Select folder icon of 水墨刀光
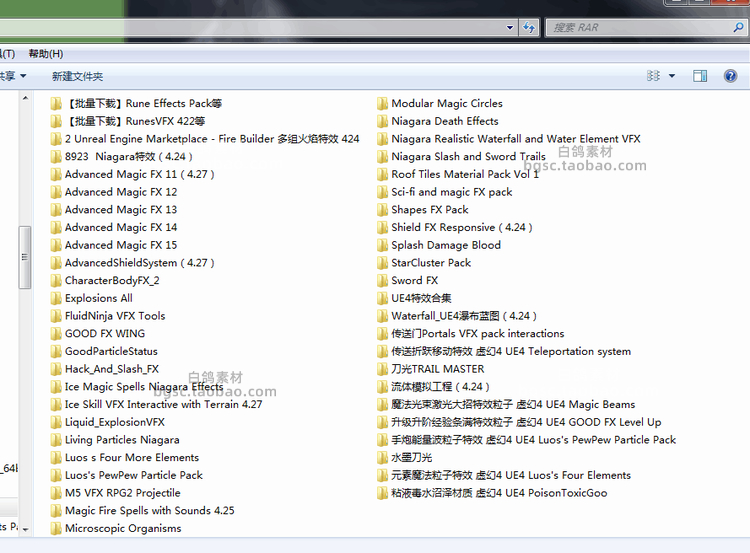Viewport: 750px width, 553px height. pos(382,457)
